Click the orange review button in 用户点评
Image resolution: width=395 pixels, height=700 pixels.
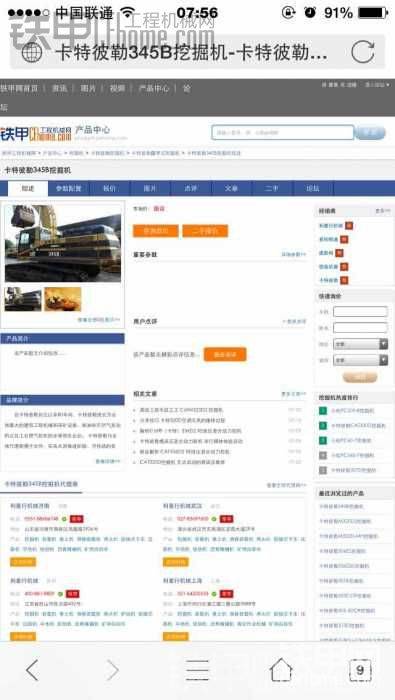(225, 354)
